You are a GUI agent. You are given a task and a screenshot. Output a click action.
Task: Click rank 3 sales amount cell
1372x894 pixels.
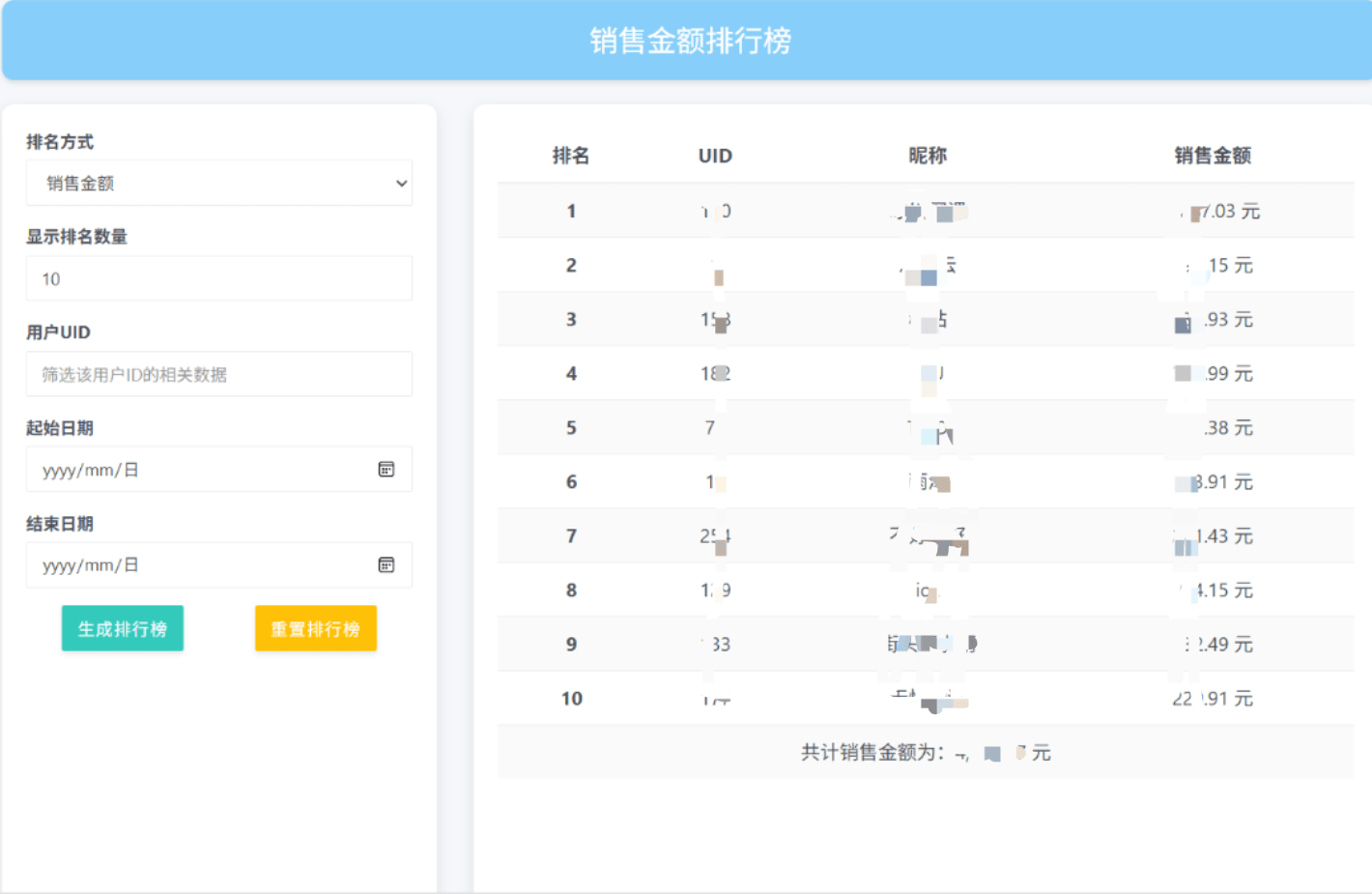tap(1215, 320)
